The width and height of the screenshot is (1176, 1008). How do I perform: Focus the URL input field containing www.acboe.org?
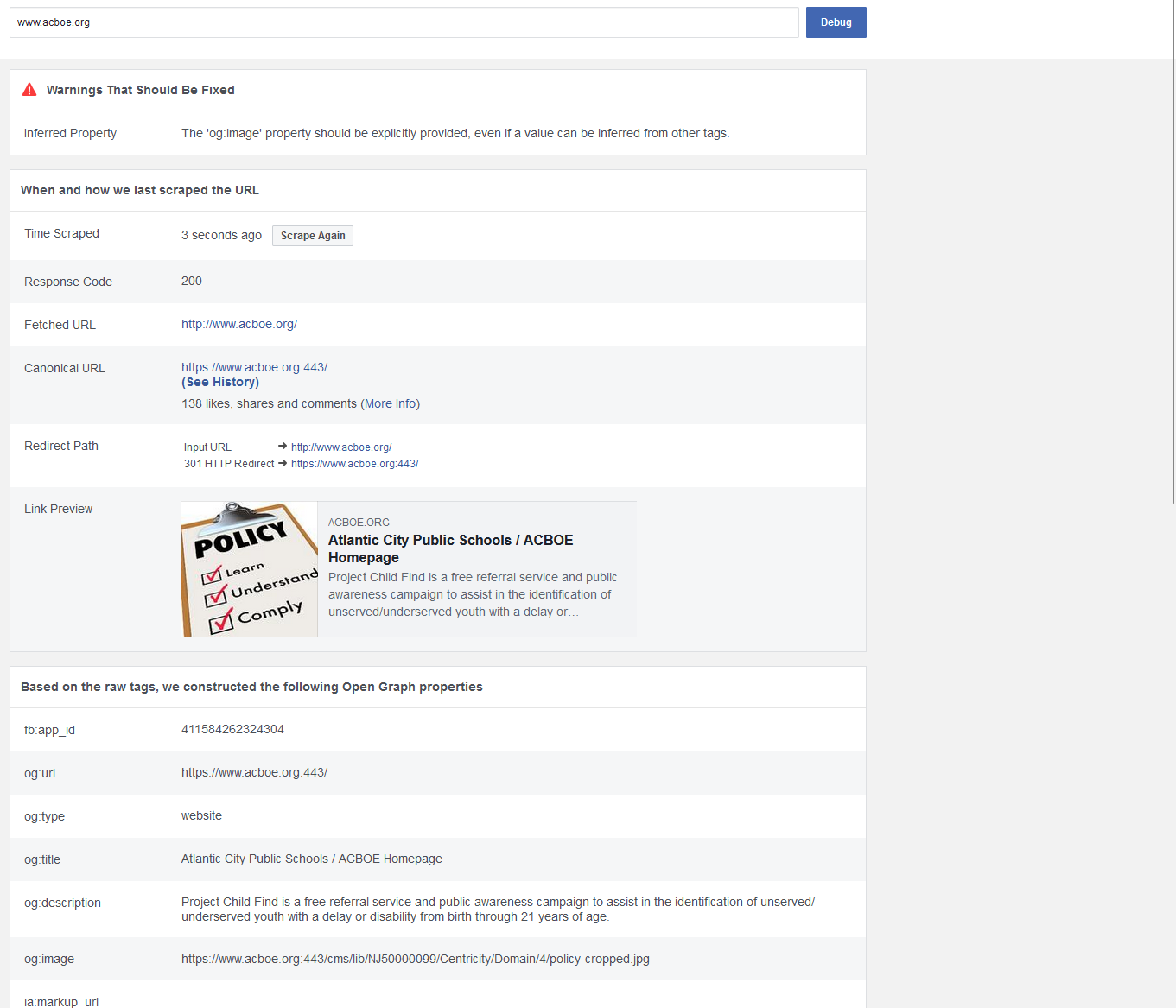[x=404, y=22]
